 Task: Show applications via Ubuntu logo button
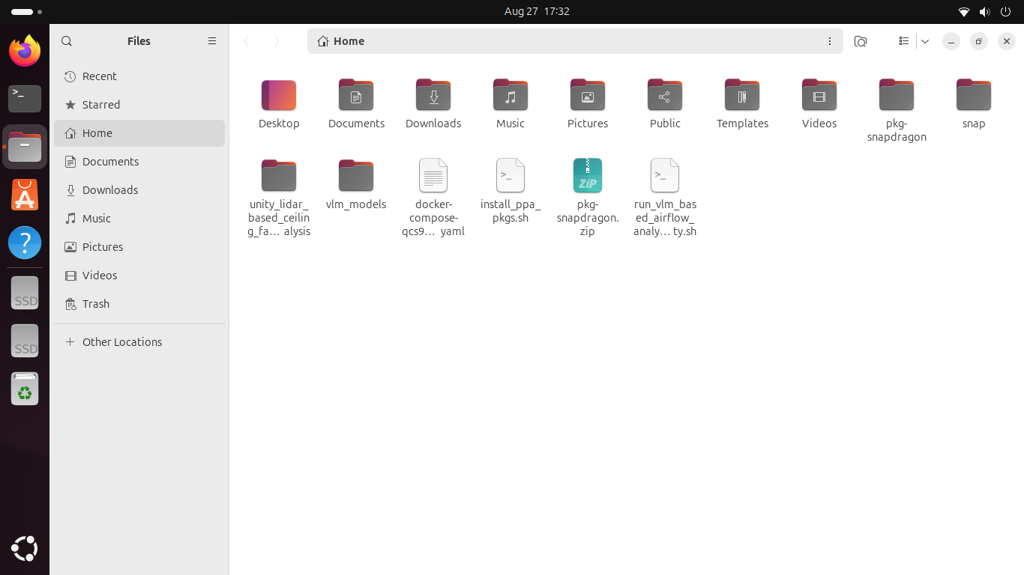[x=25, y=549]
